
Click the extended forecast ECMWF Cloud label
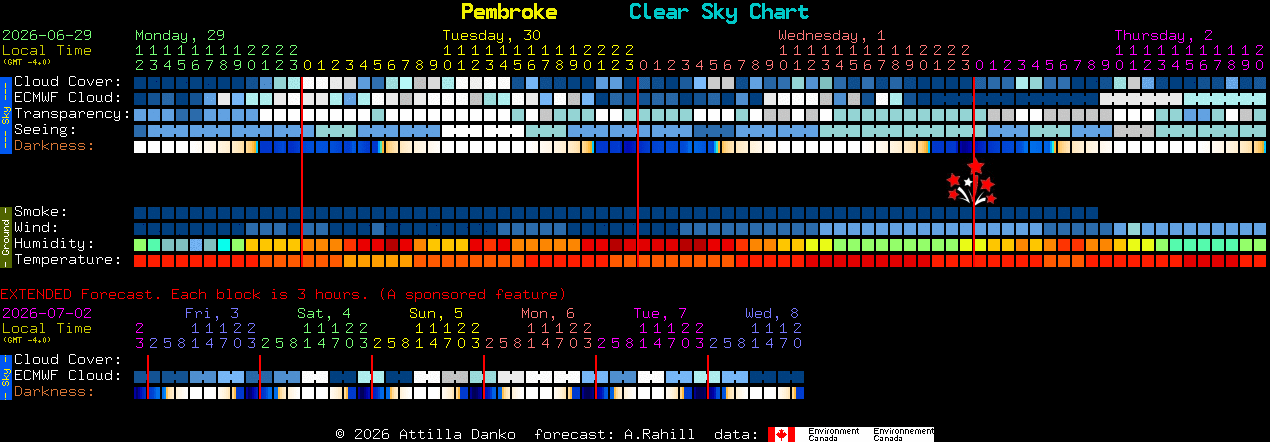pos(68,376)
